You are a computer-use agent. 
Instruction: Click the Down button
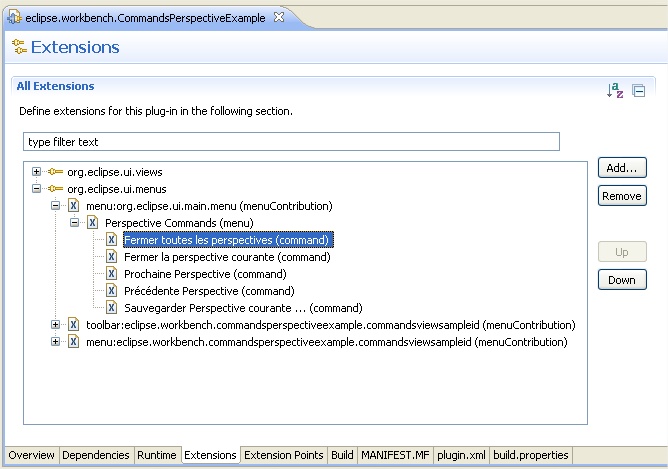pos(622,280)
